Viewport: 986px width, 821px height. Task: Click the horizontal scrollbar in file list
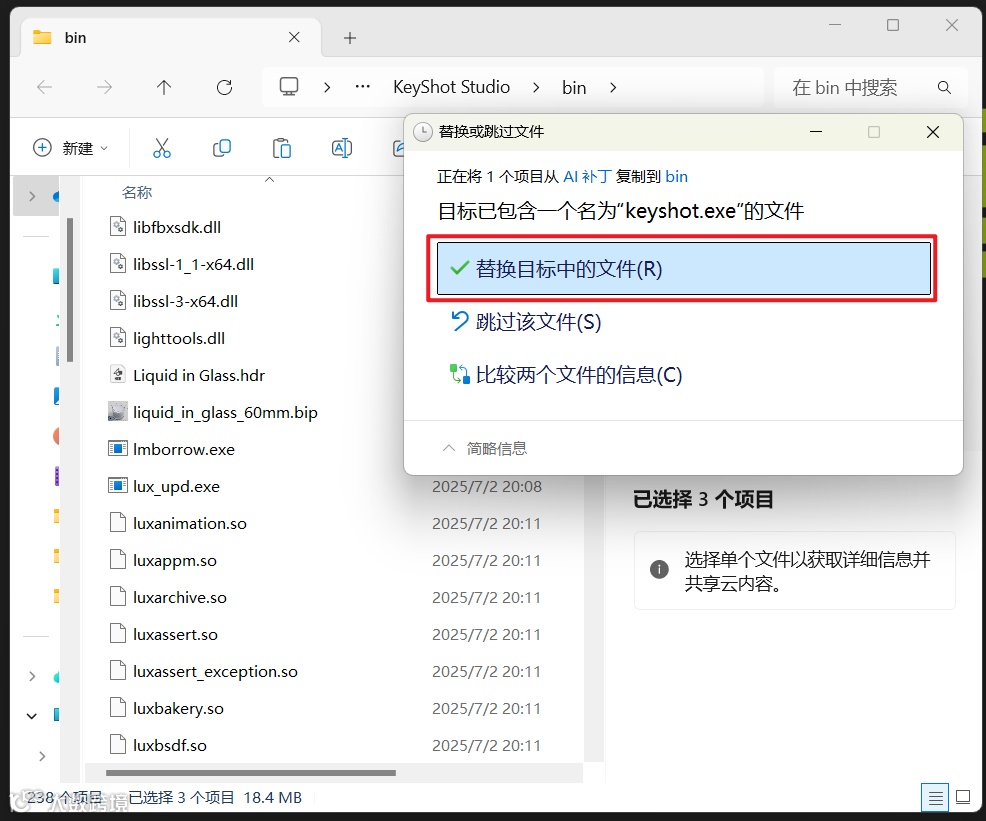click(251, 773)
